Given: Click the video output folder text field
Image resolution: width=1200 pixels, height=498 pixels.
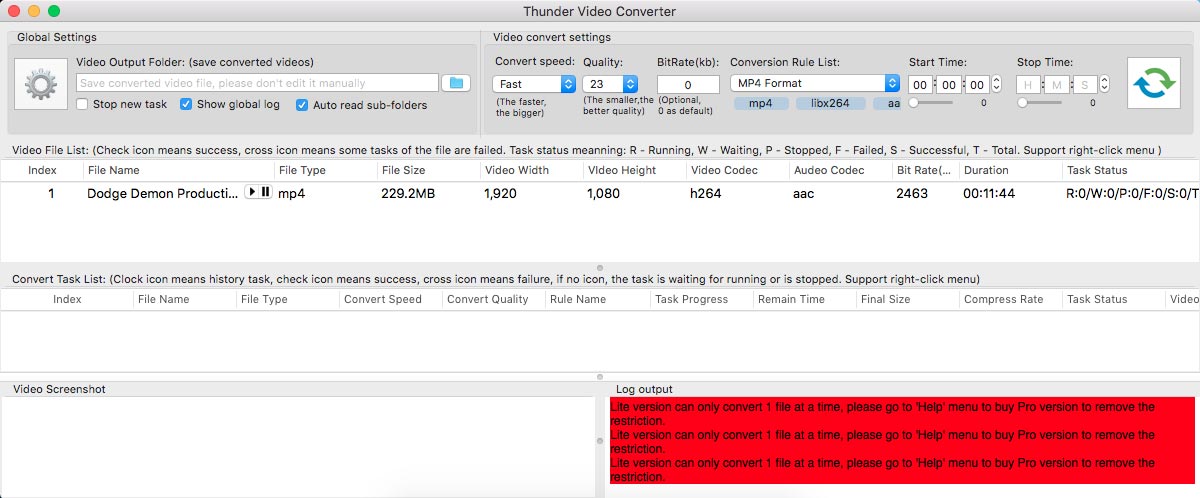Looking at the screenshot, I should coord(258,83).
